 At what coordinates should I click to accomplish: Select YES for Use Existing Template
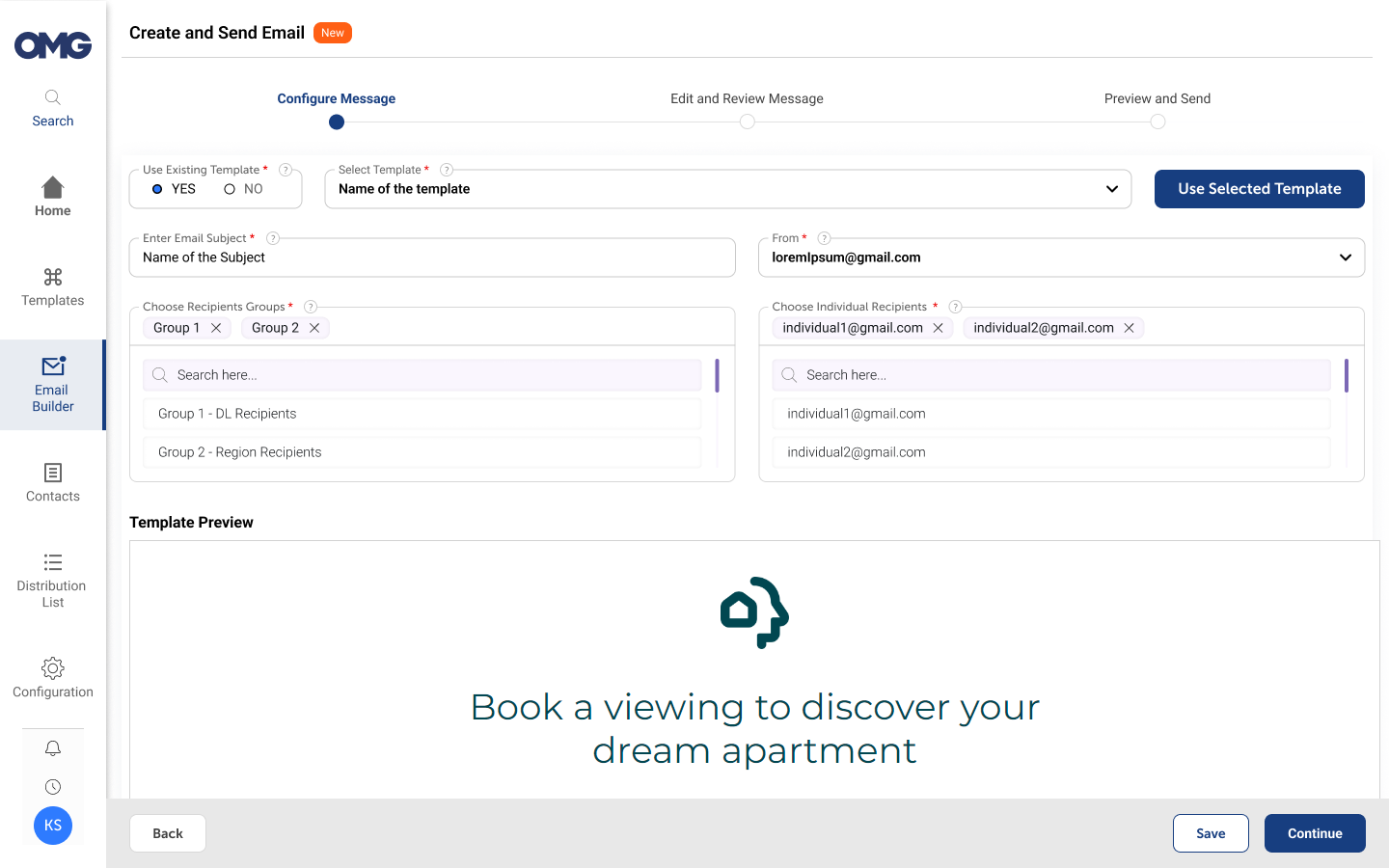point(157,189)
